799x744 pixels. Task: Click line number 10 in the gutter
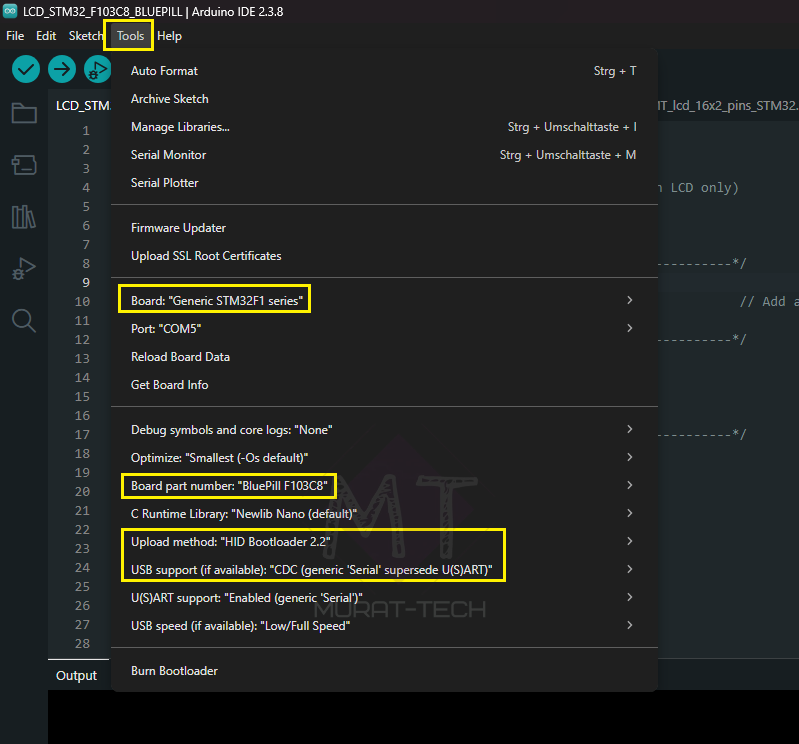(83, 301)
